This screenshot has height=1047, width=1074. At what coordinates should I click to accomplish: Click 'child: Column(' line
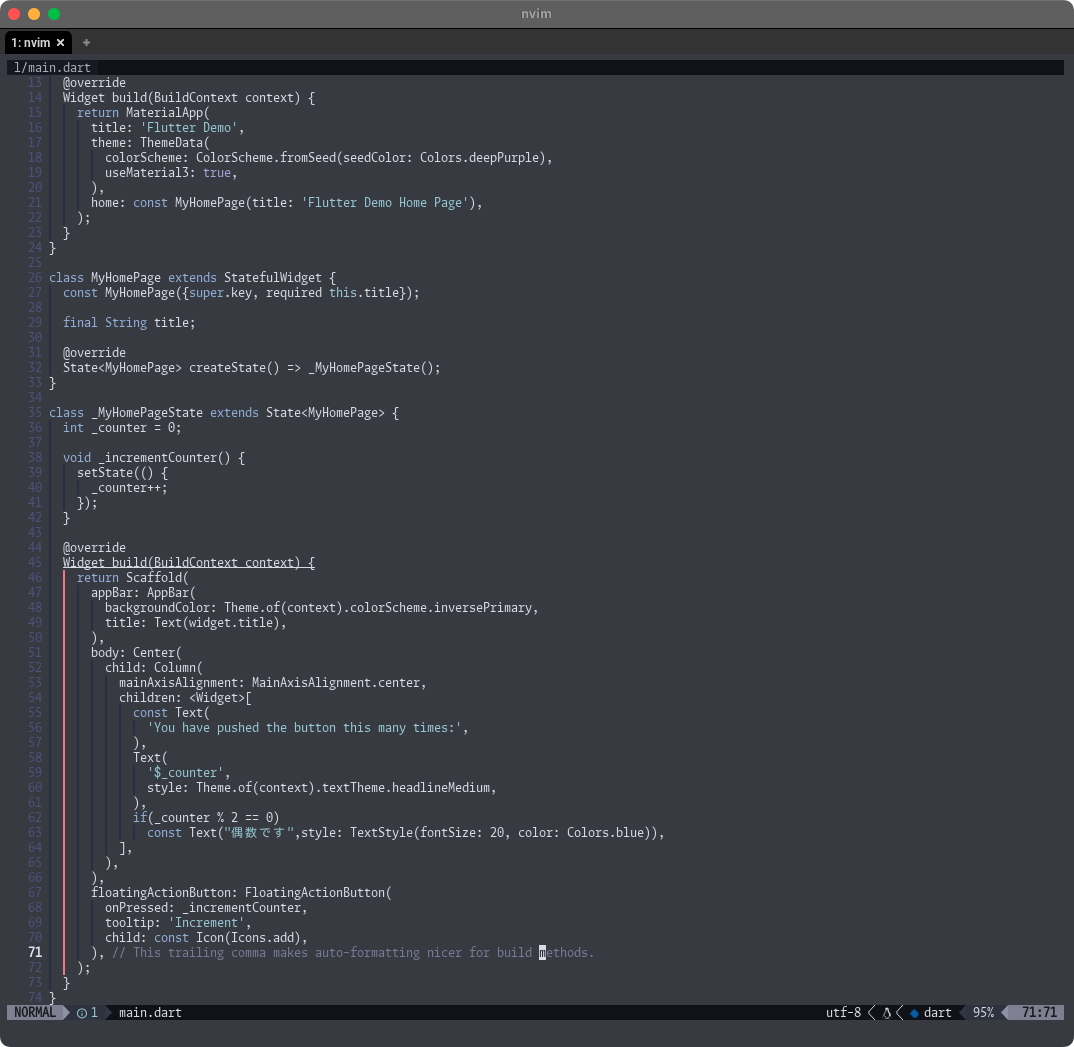coord(153,668)
